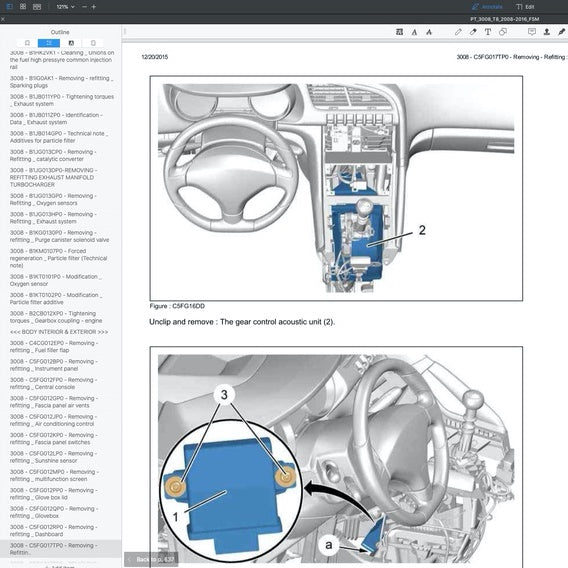
Task: Pick the shapes annotation tool
Action: [x=503, y=32]
